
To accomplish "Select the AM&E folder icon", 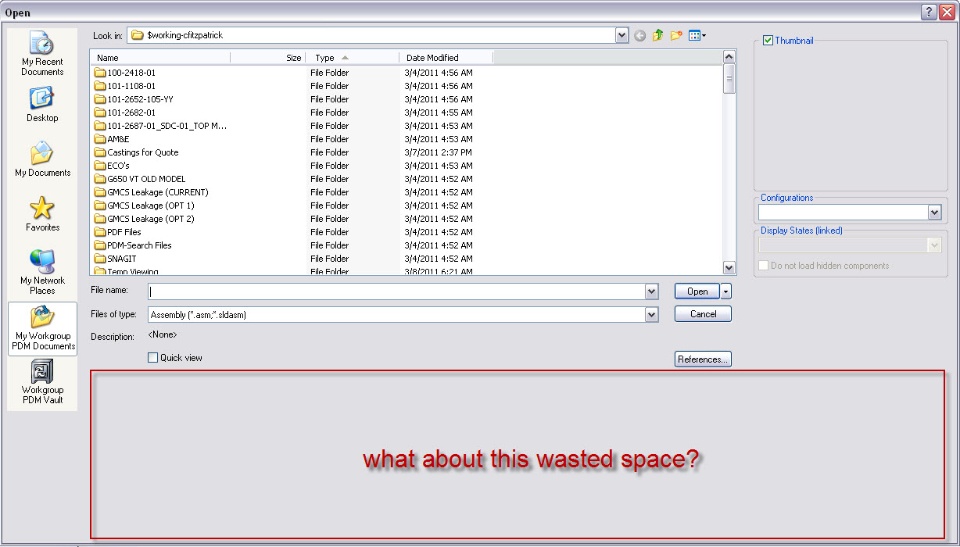I will point(100,139).
